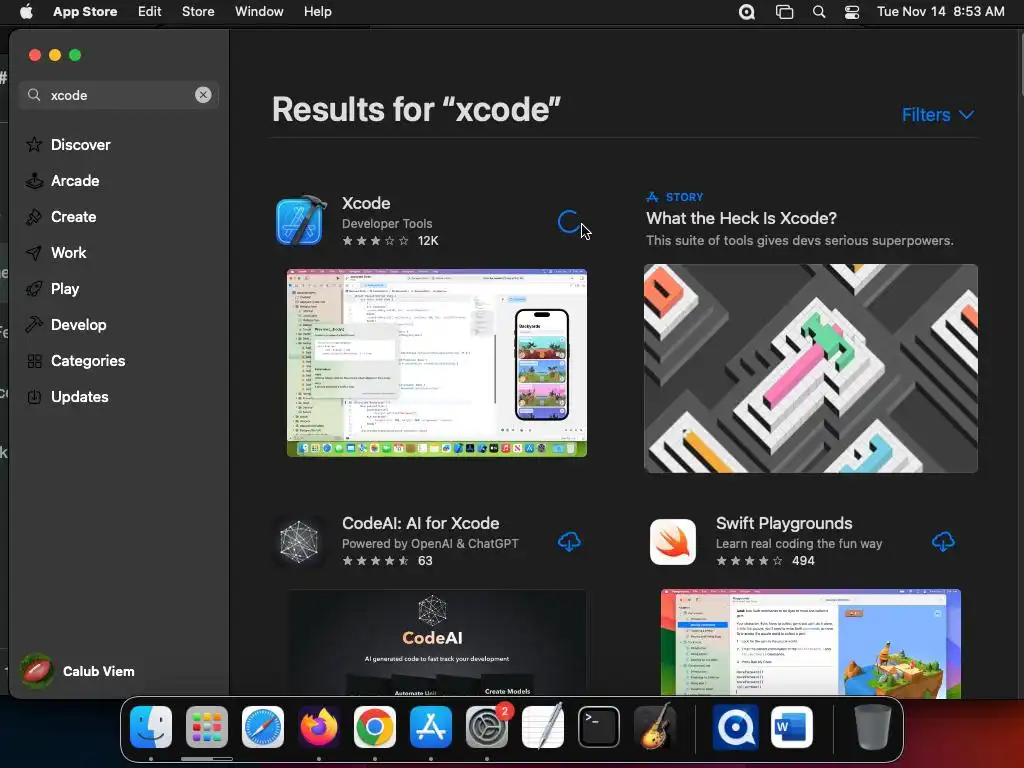Click the Stage Manager windows icon in menu bar

point(784,12)
